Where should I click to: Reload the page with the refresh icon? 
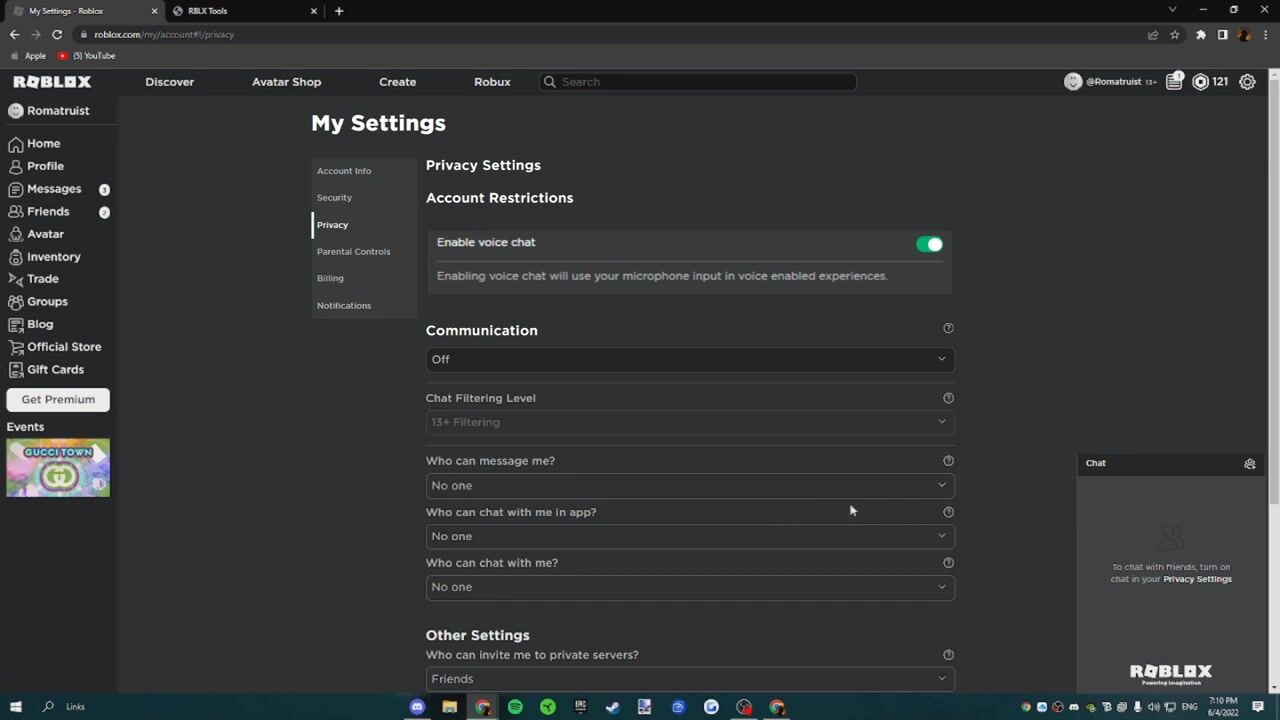pos(57,34)
